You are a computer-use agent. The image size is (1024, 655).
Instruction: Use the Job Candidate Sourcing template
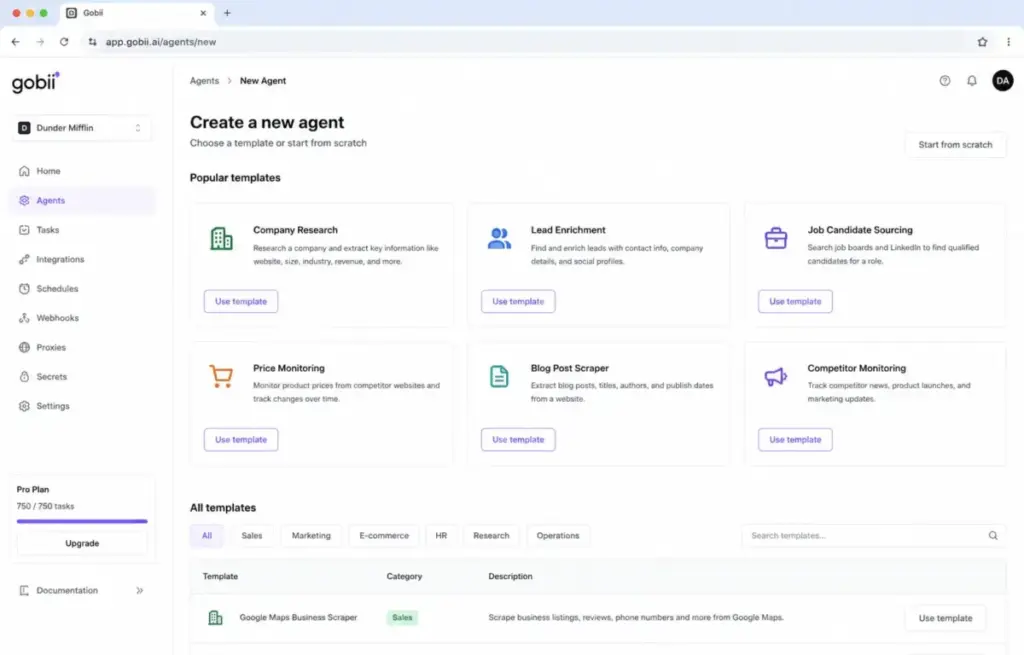[795, 301]
